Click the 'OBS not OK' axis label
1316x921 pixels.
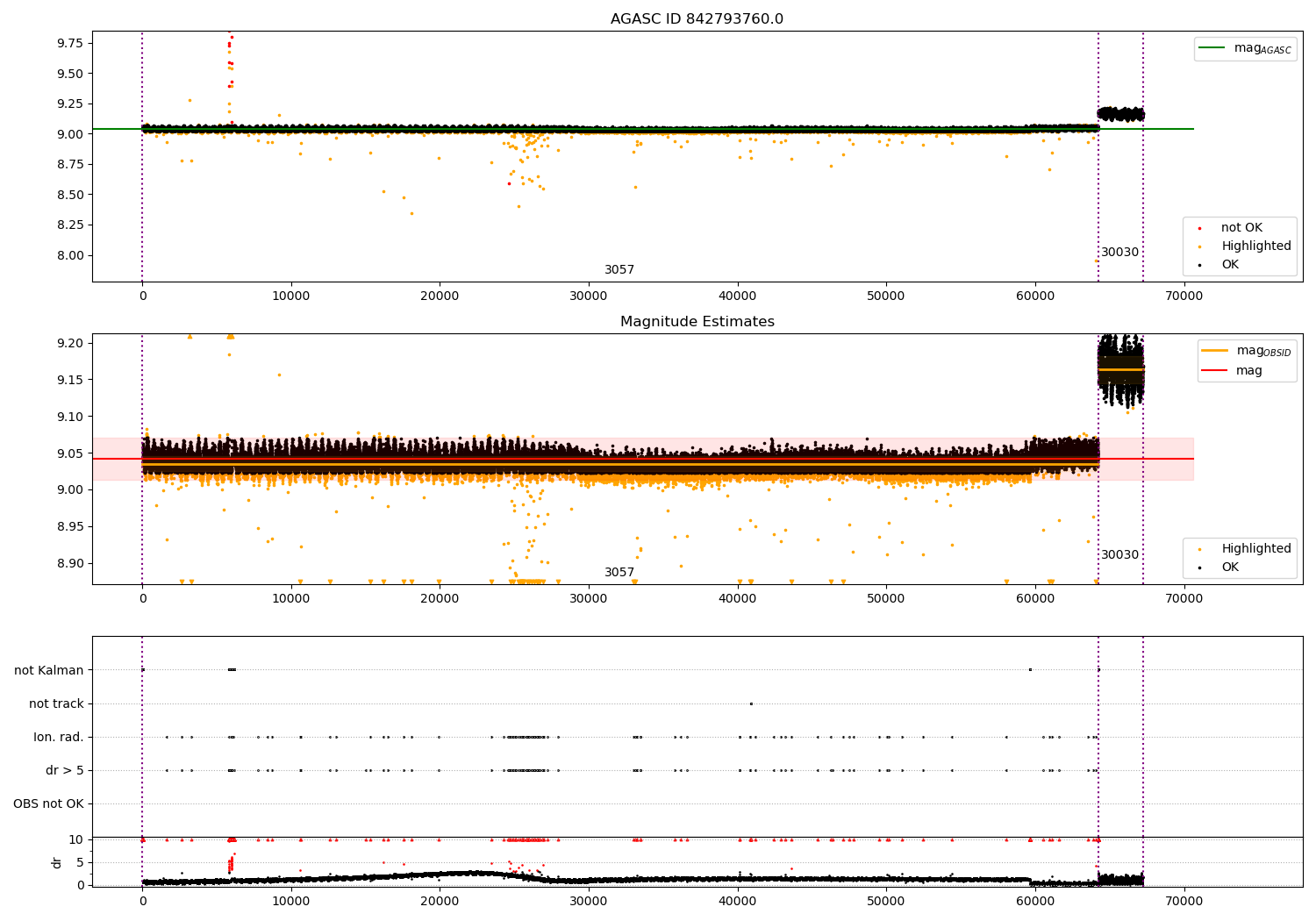tap(49, 804)
